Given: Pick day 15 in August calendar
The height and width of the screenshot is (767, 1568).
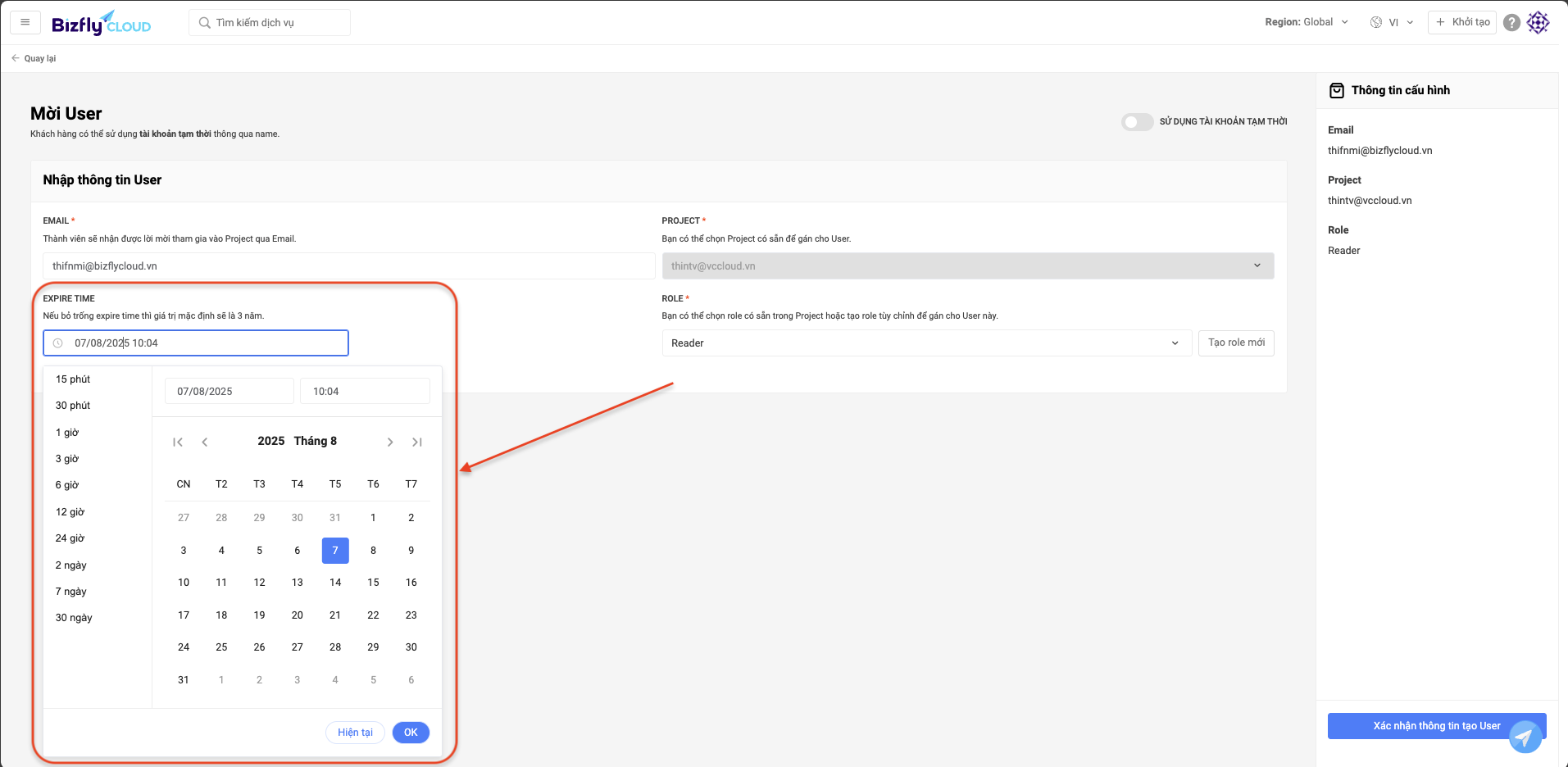Looking at the screenshot, I should 373,583.
